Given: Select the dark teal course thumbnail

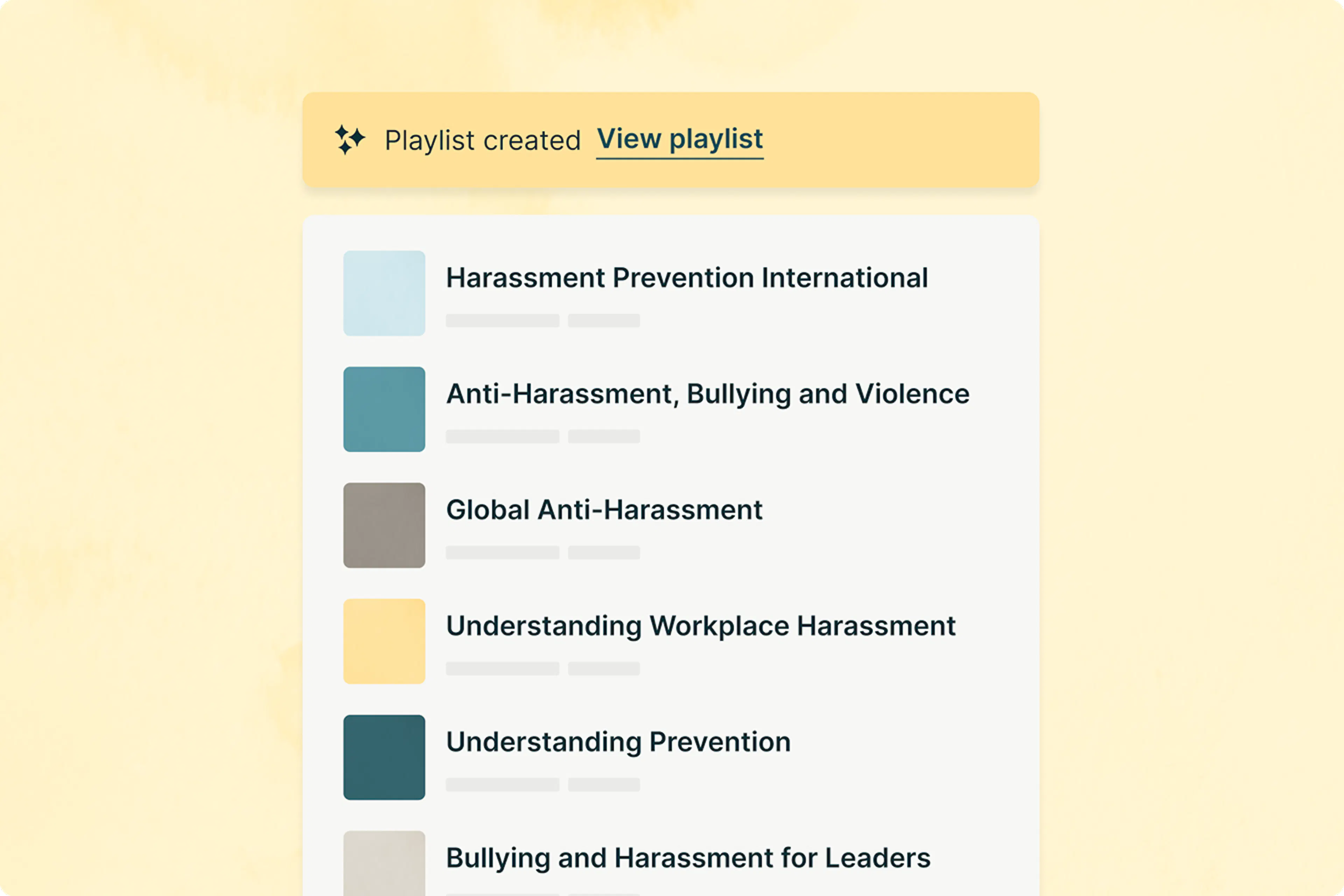Looking at the screenshot, I should (384, 757).
